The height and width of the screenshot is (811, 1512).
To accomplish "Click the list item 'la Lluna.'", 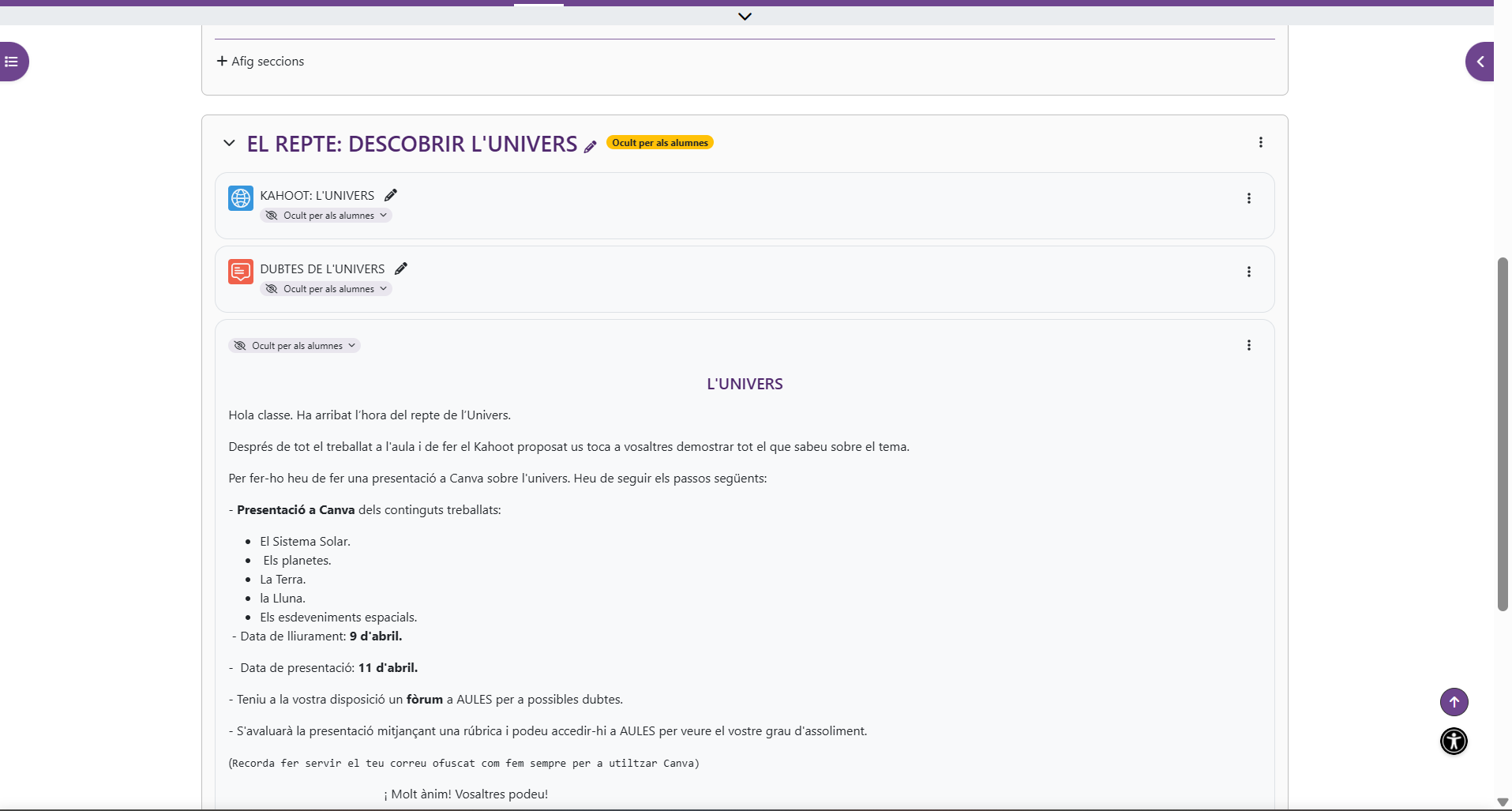I will point(283,599).
